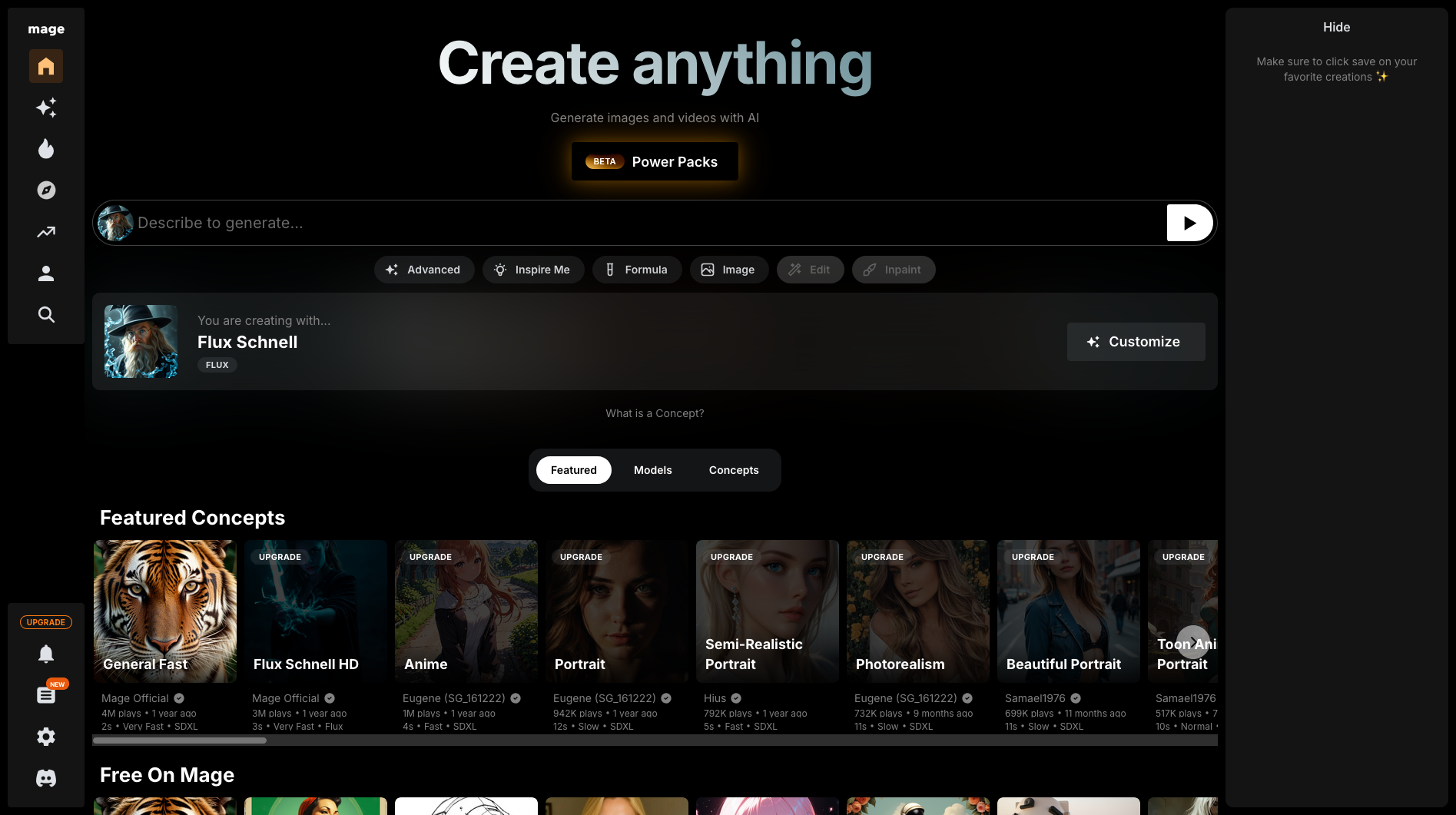Click the Image option button
This screenshot has width=1456, height=815.
(729, 270)
